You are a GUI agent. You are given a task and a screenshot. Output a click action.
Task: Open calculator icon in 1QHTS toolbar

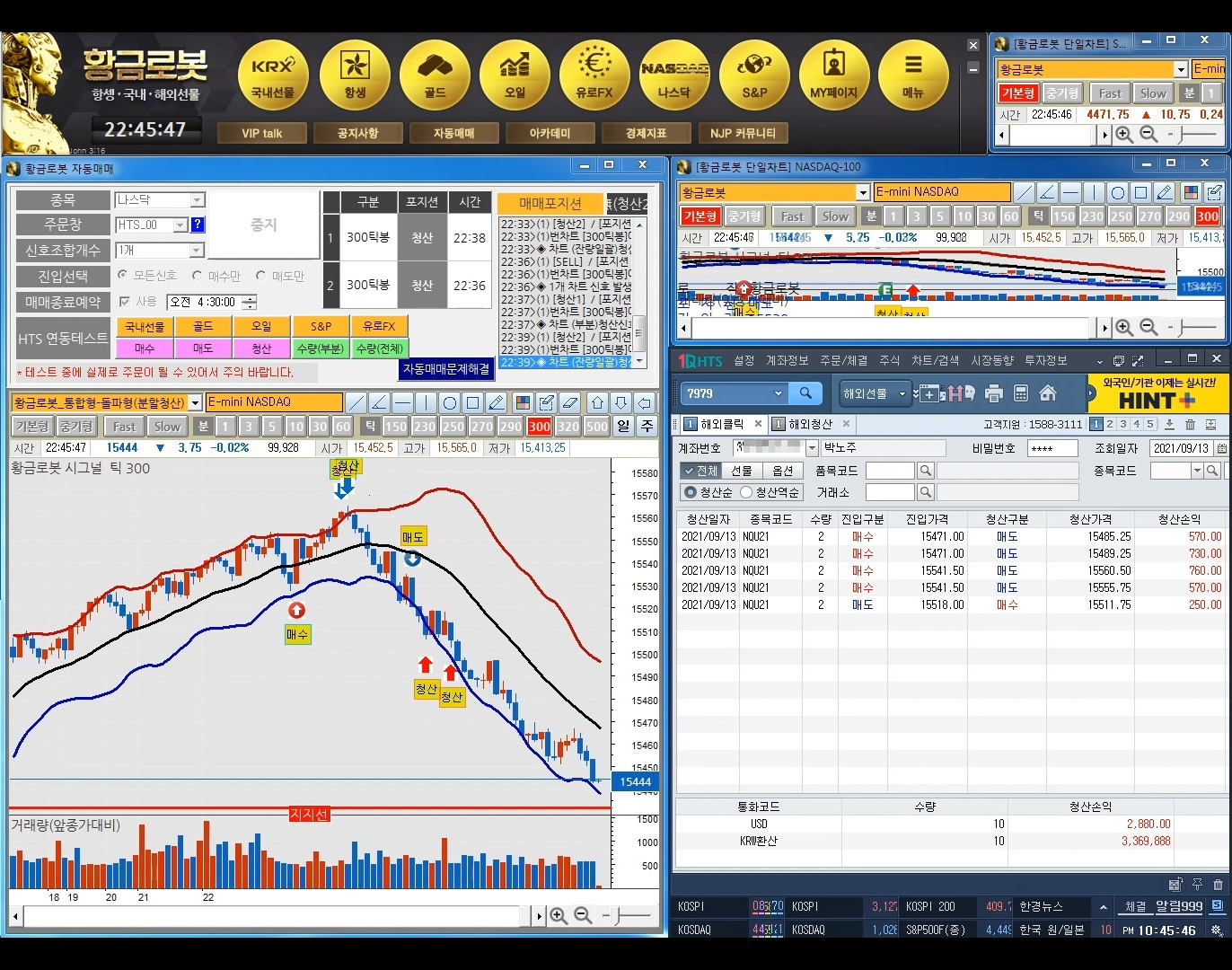pyautogui.click(x=1020, y=393)
